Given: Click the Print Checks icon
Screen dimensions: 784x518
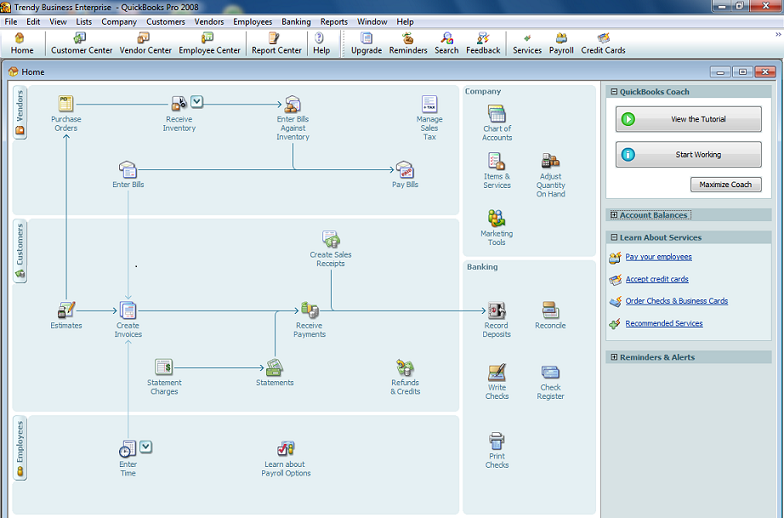Looking at the screenshot, I should (496, 441).
